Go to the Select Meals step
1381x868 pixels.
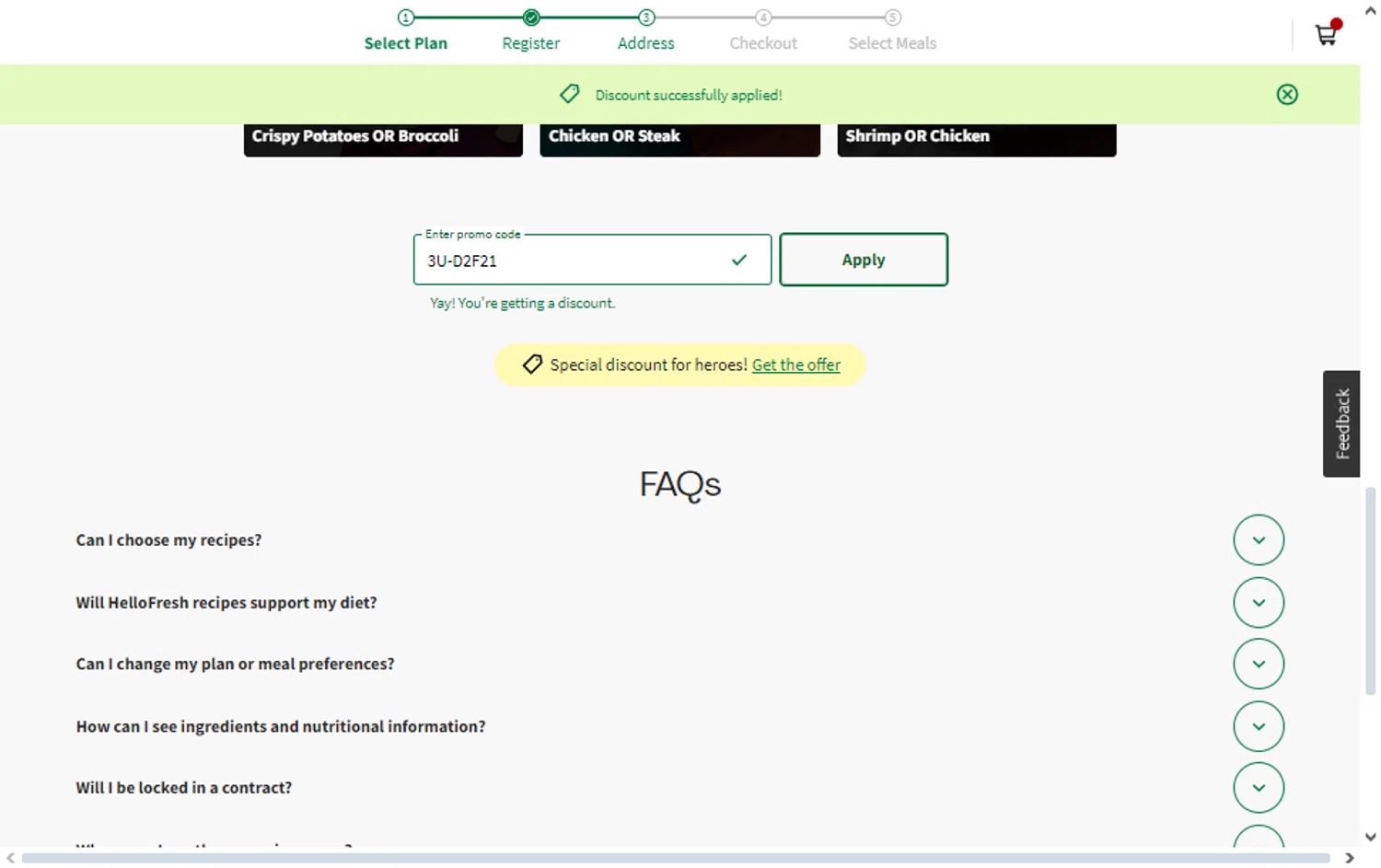click(892, 43)
